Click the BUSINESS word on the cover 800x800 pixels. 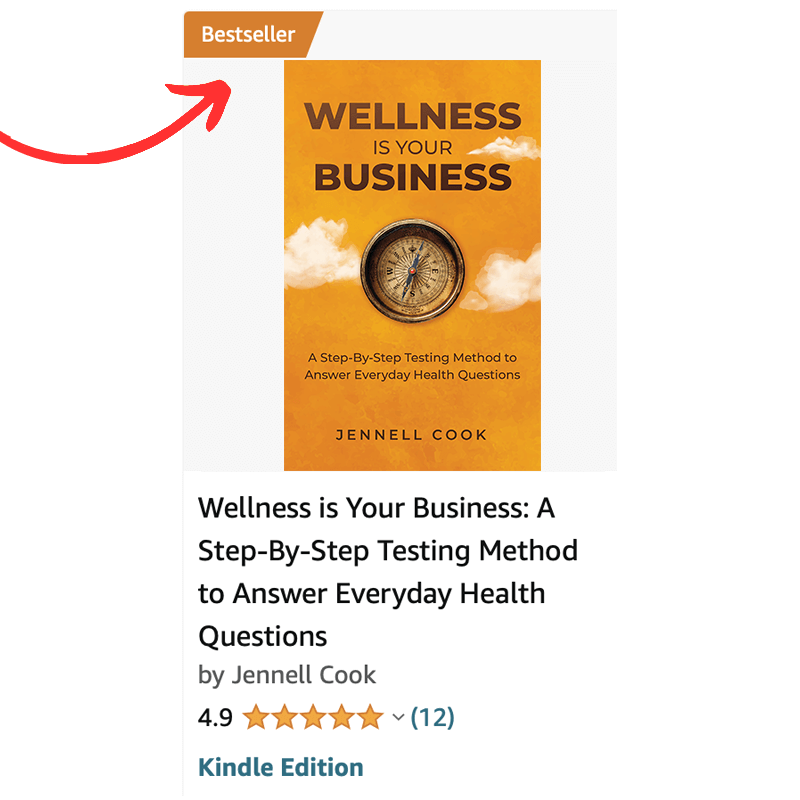tap(412, 177)
